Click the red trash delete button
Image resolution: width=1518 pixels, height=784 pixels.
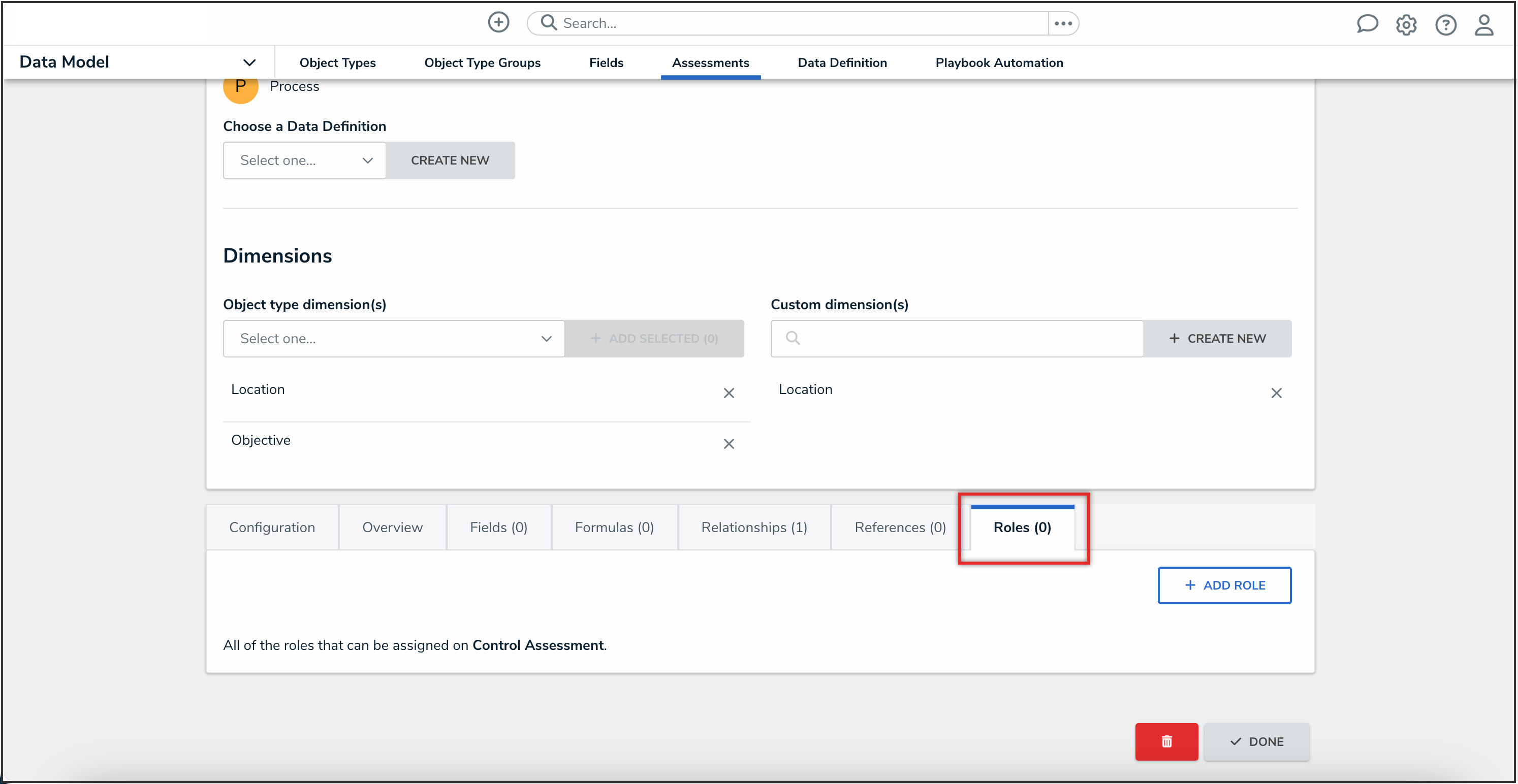pyautogui.click(x=1165, y=741)
